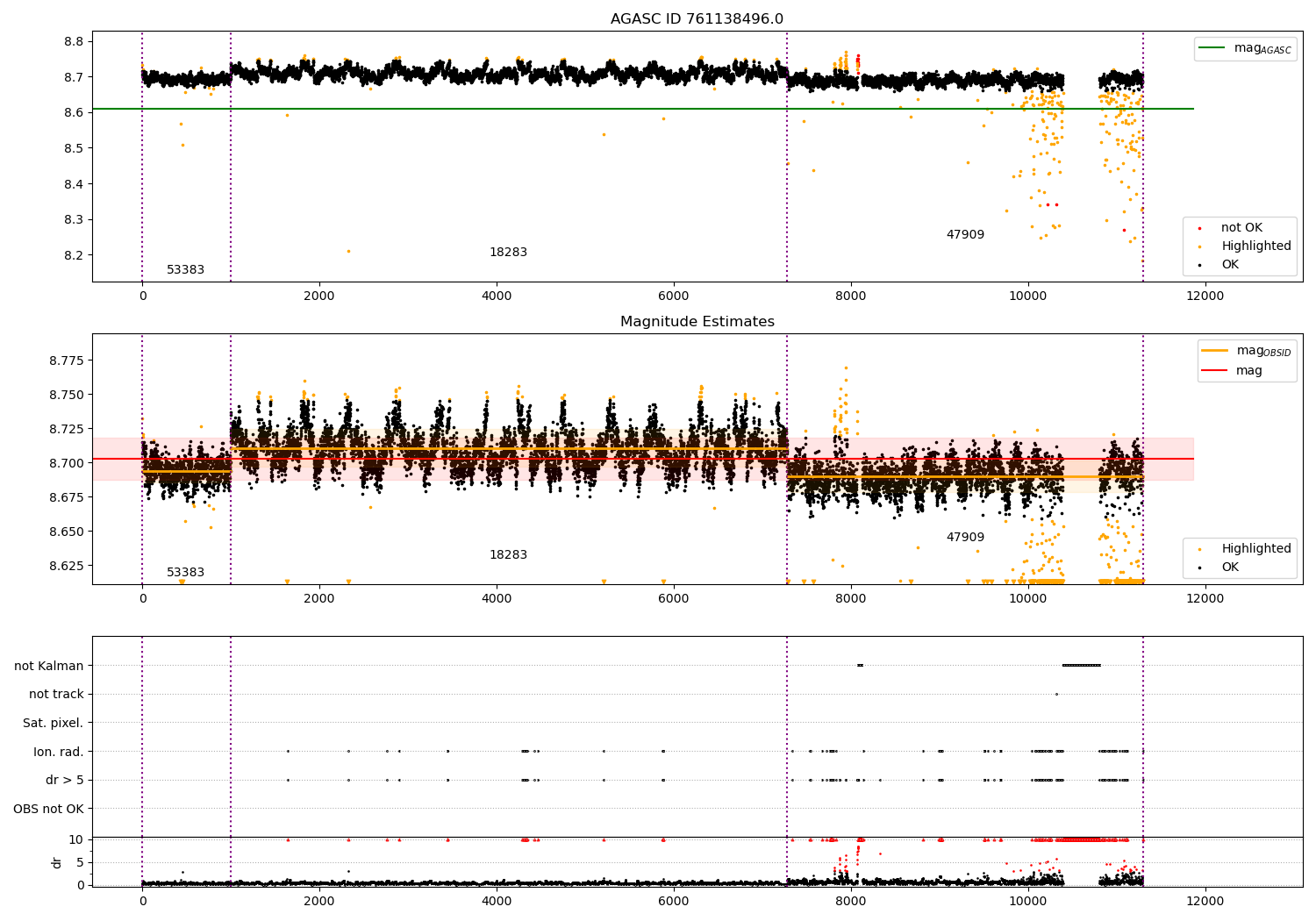The image size is (1316, 921).
Task: Click the red line sample beside "mag" legend entry
Action: [x=1215, y=370]
